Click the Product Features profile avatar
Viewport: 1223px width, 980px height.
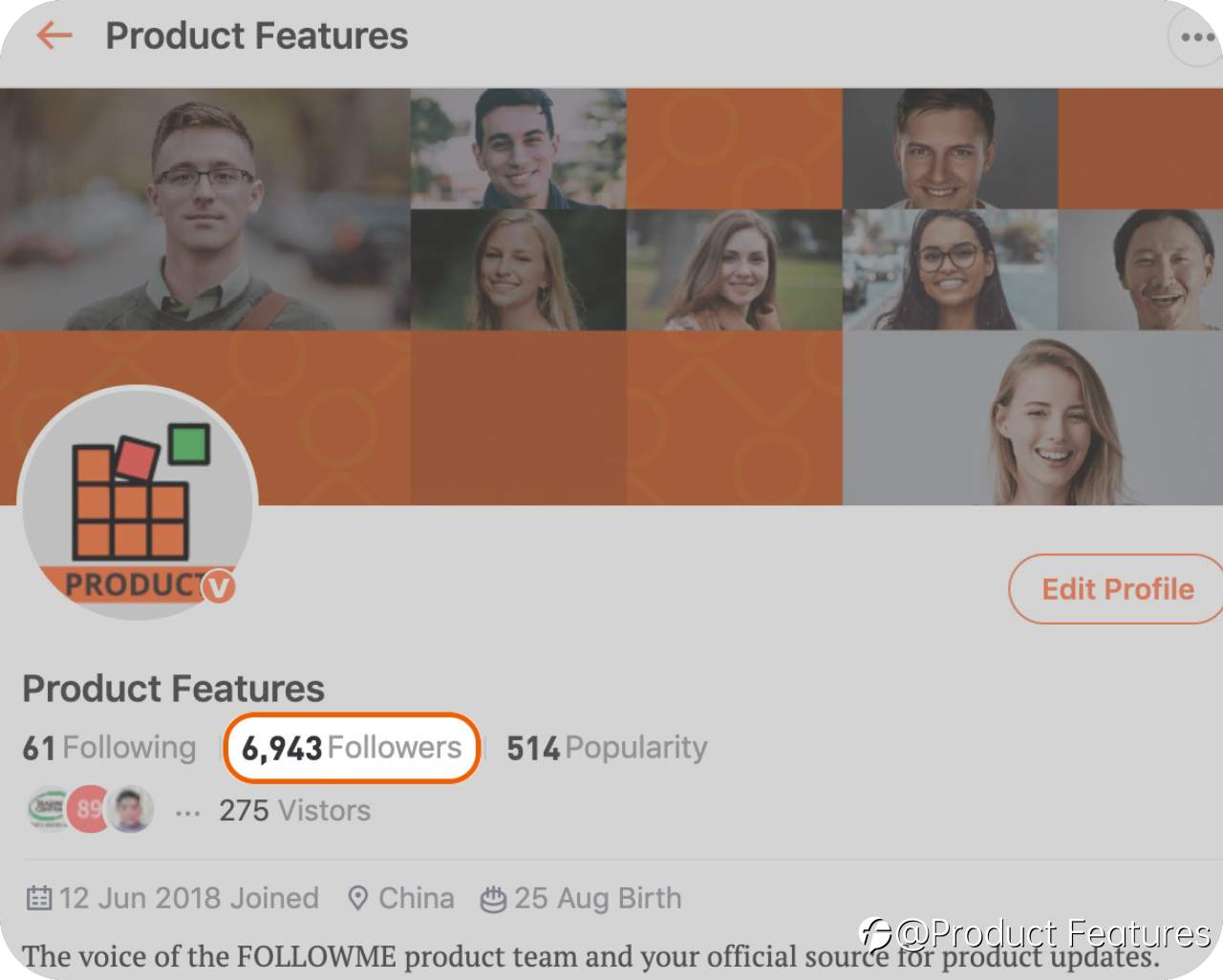coord(138,501)
